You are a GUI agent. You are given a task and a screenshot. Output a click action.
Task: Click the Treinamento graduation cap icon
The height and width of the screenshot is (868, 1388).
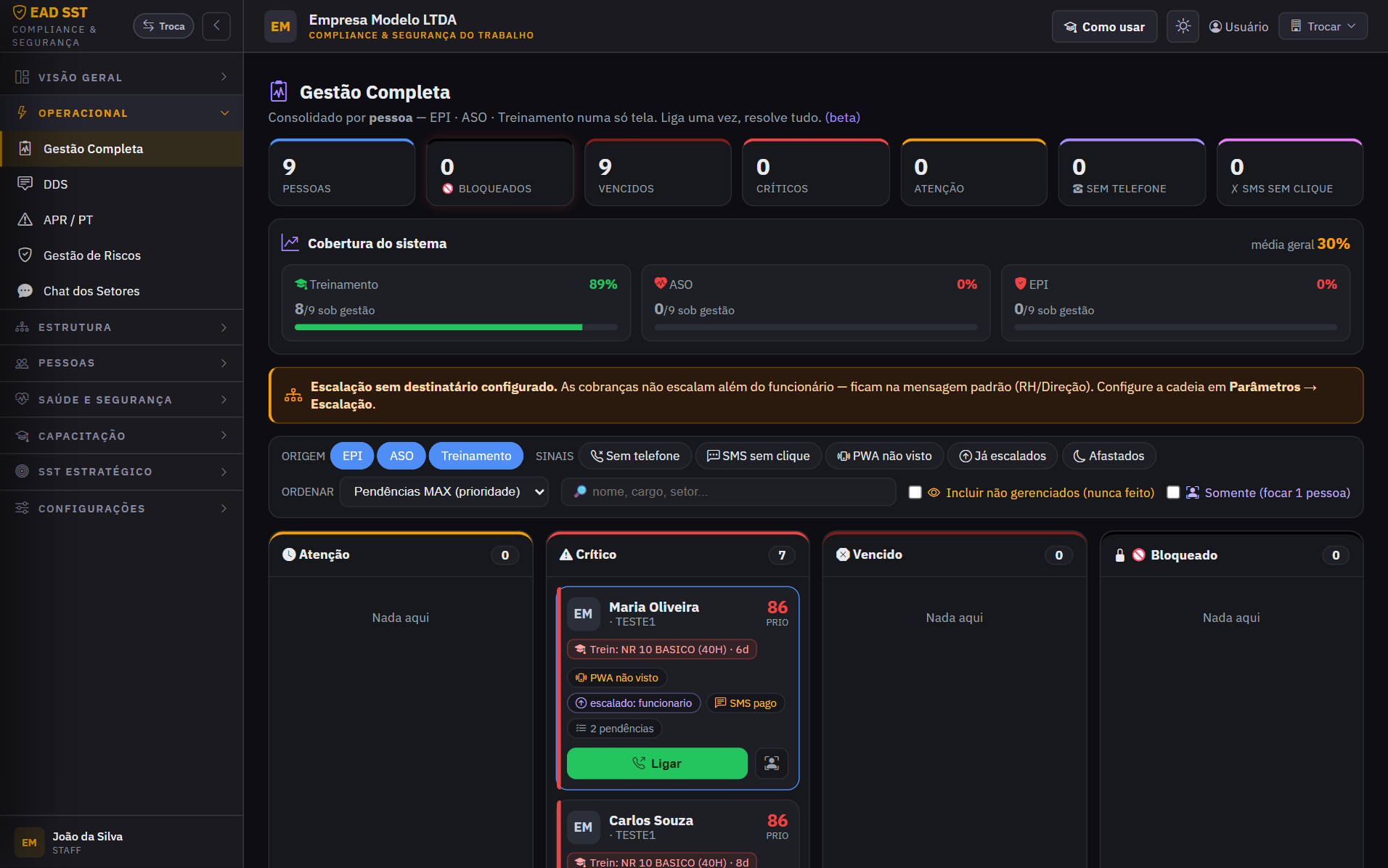301,284
